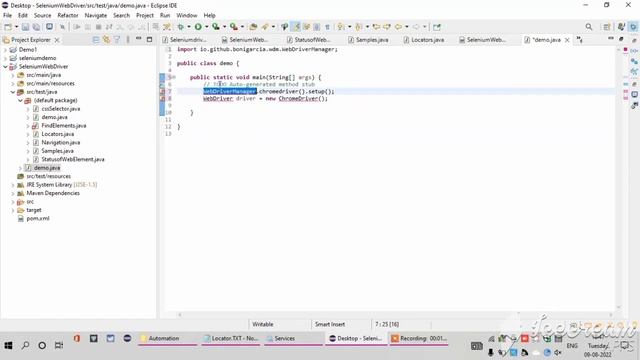Click the Pin Editor toolbar icon
Image resolution: width=640 pixels, height=360 pixels.
[x=437, y=27]
